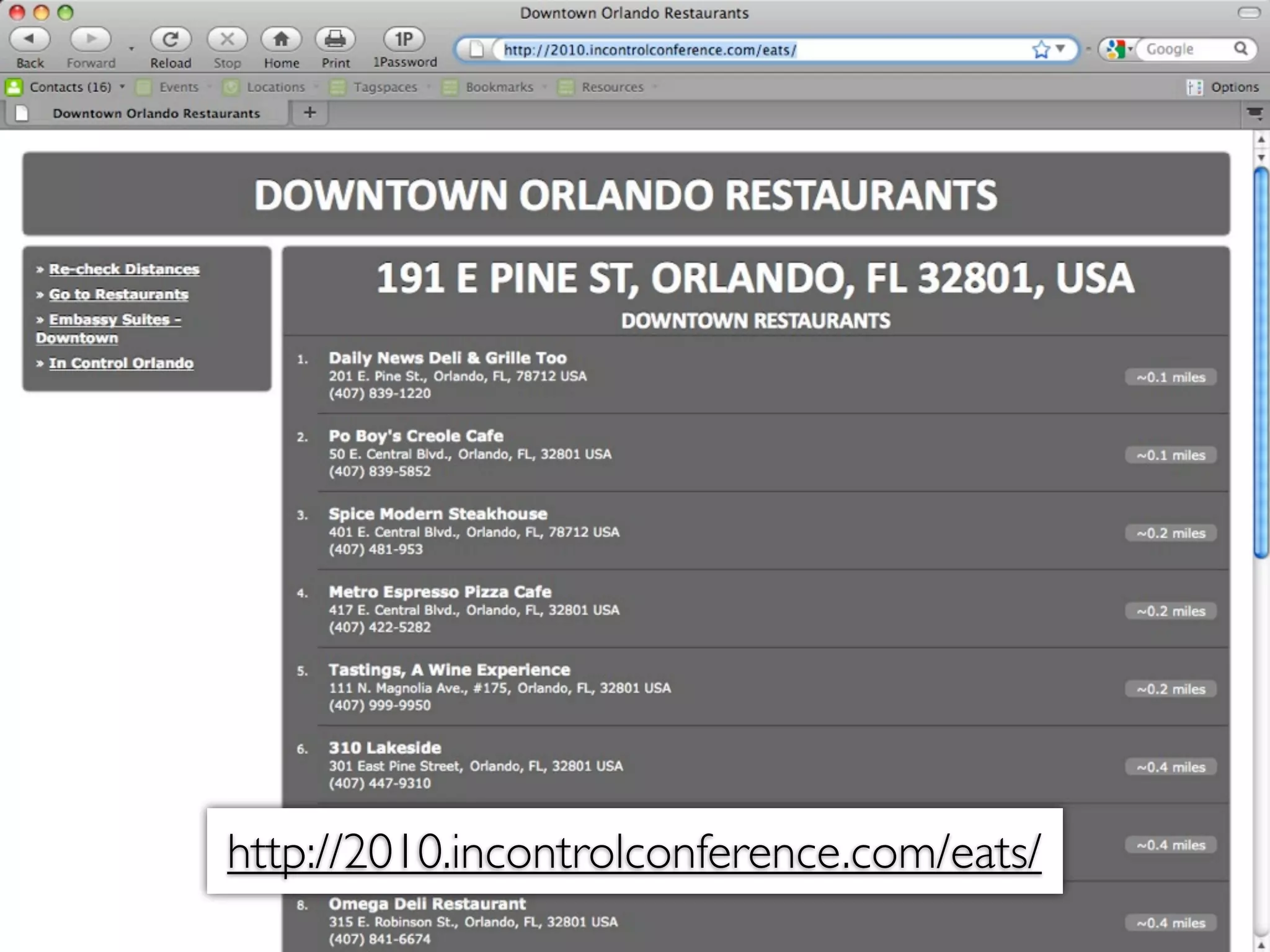Image resolution: width=1270 pixels, height=952 pixels.
Task: Click the Re-check Distances link
Action: point(124,269)
